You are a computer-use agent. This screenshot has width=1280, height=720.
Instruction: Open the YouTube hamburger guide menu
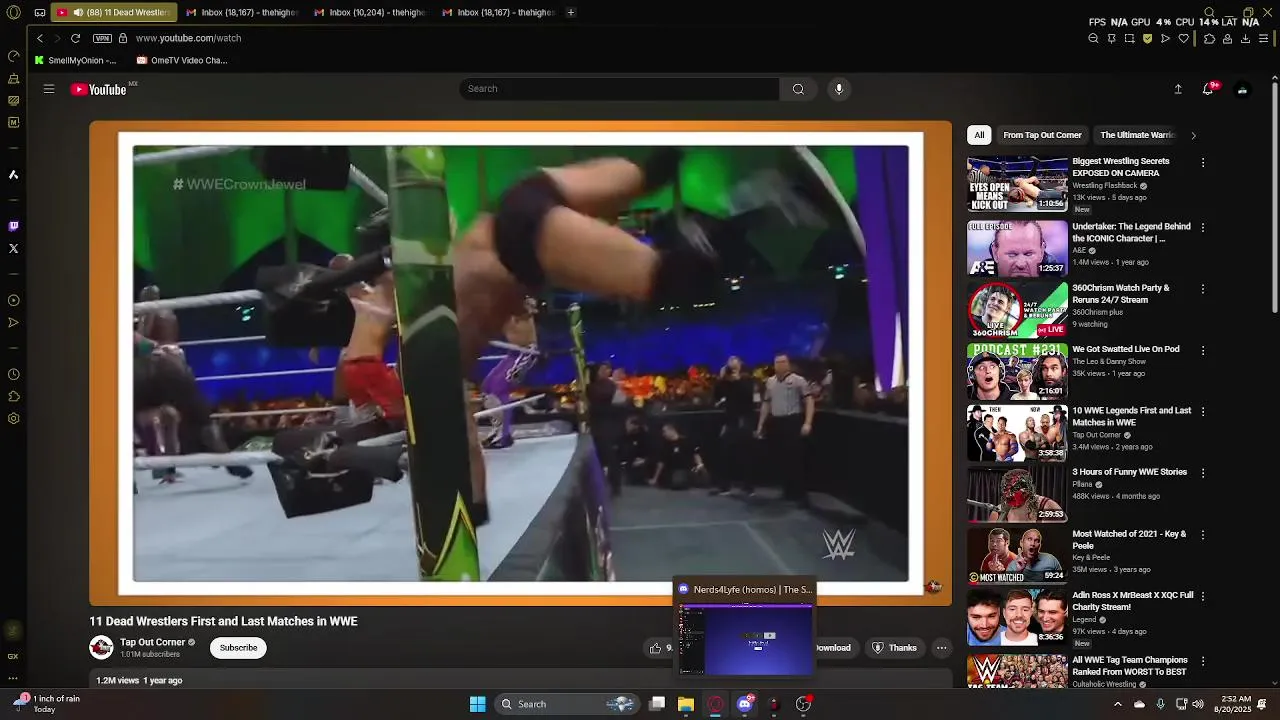tap(48, 89)
